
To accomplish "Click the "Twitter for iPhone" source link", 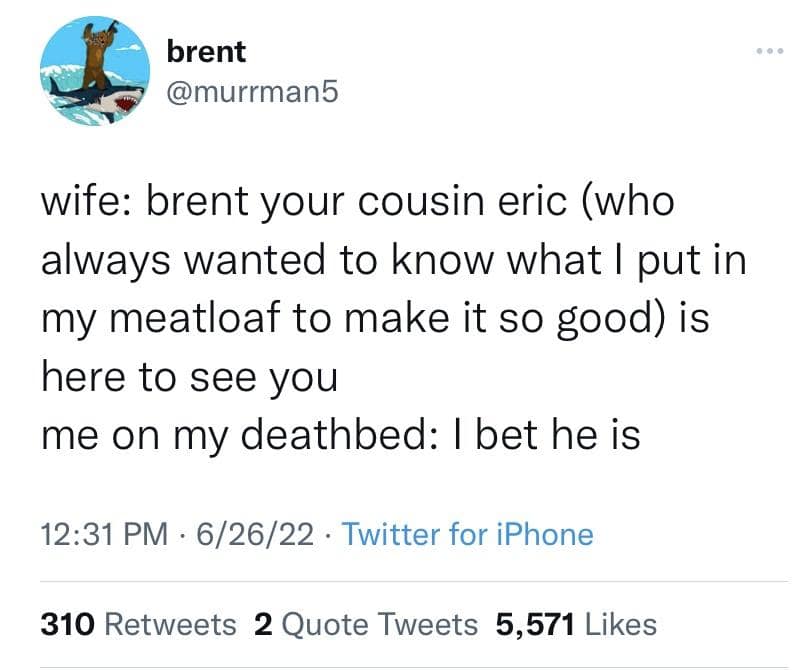I will tap(467, 534).
